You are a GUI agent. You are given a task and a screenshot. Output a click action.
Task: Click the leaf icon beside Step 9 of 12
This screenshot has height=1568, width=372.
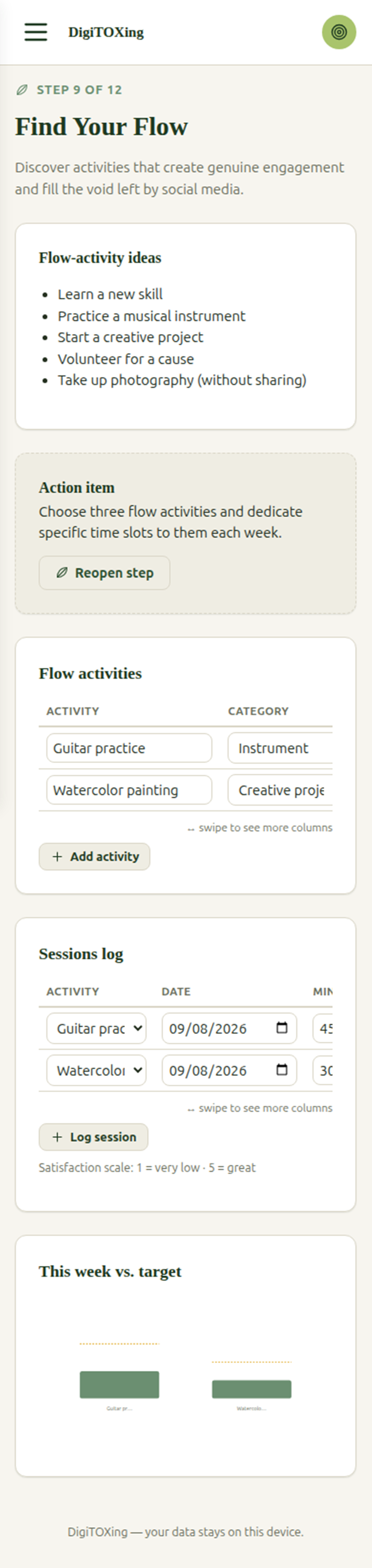21,90
